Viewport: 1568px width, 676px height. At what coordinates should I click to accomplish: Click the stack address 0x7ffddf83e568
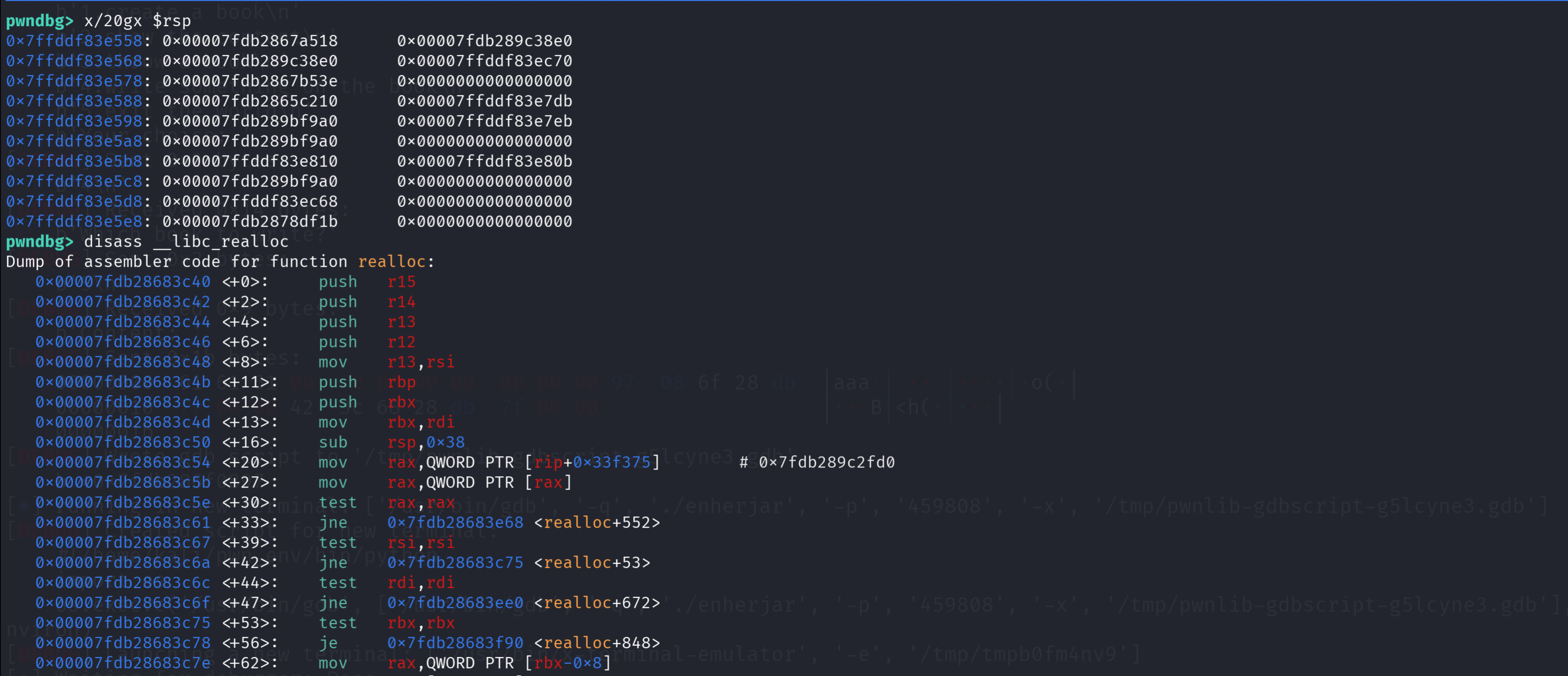(x=74, y=61)
